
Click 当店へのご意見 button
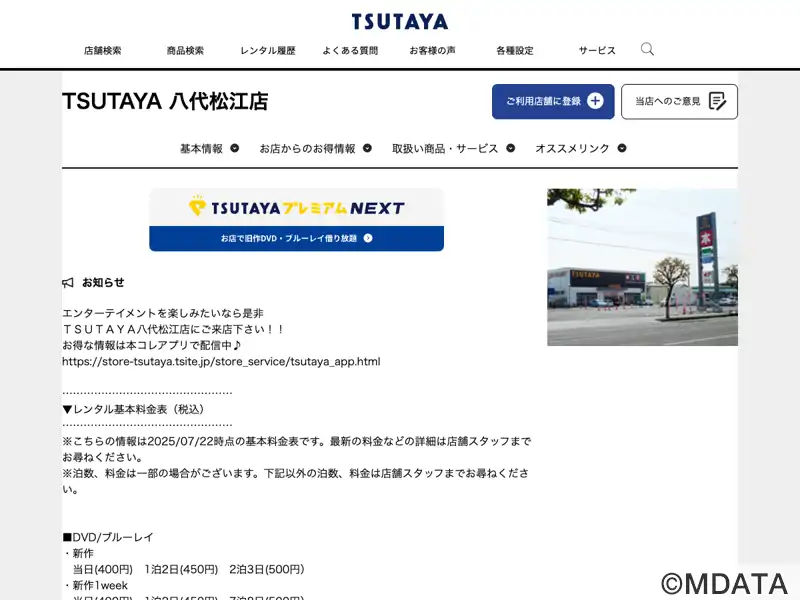680,102
